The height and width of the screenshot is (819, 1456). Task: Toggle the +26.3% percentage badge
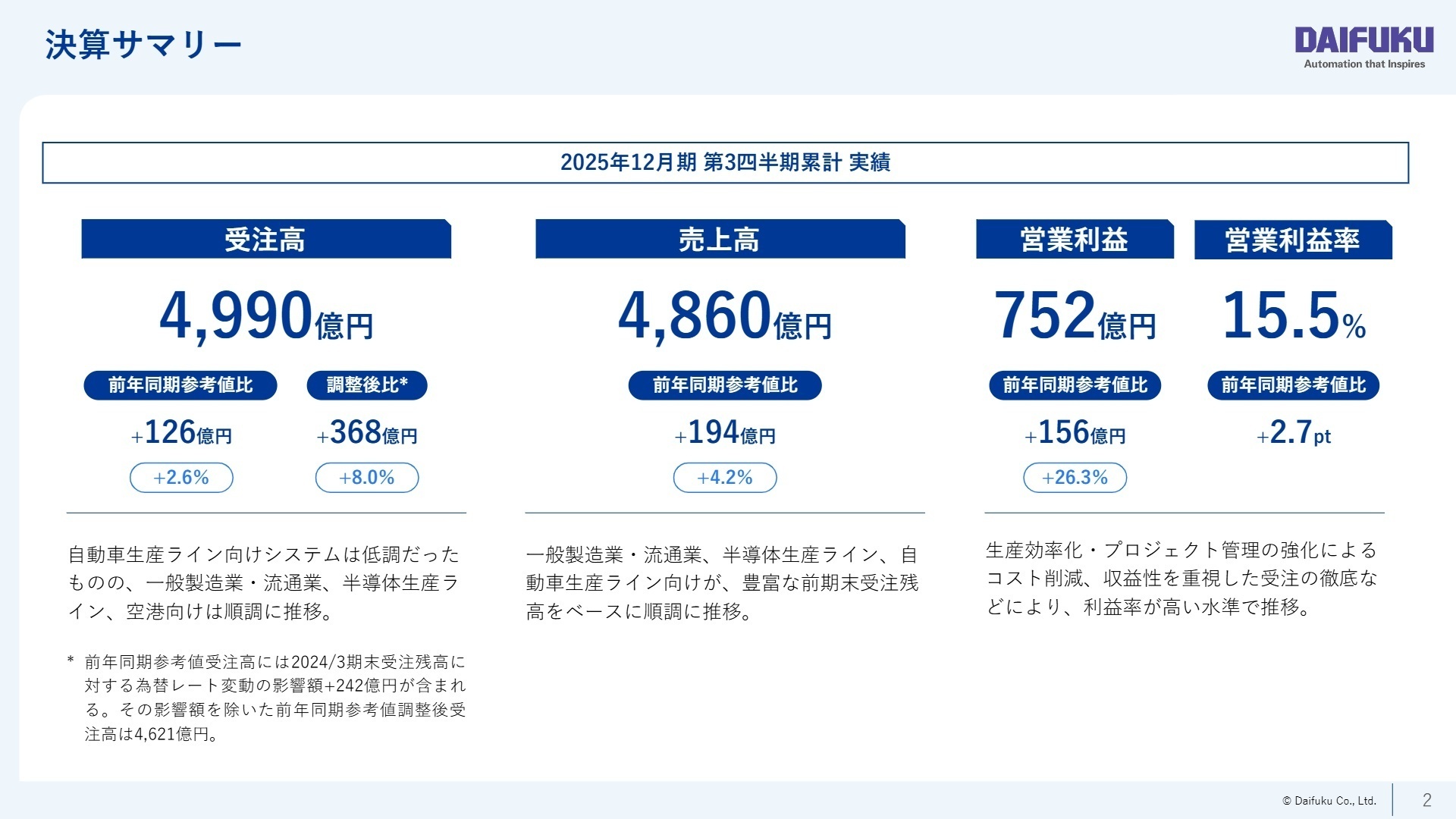1075,478
